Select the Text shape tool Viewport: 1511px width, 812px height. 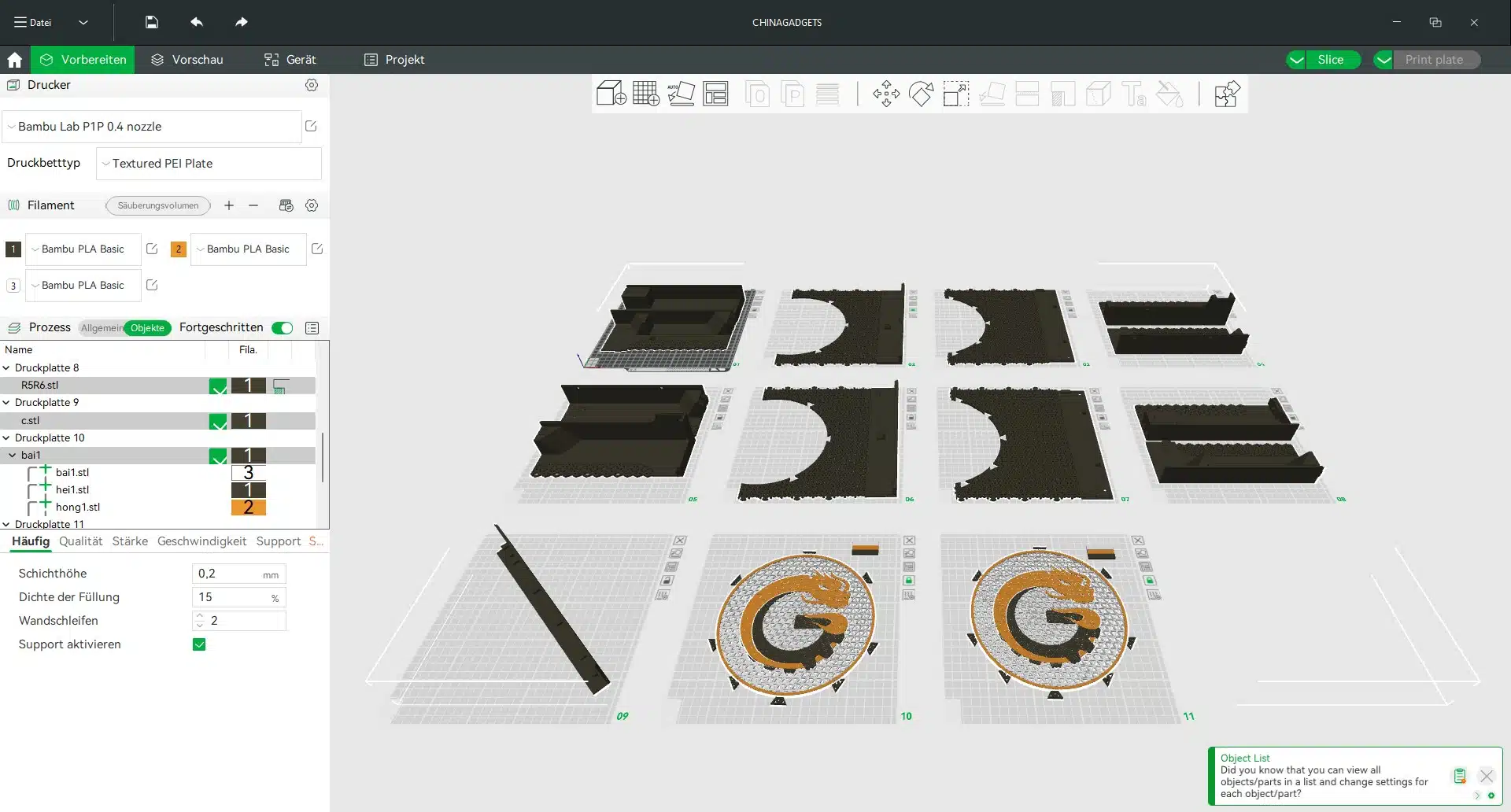pos(1134,94)
